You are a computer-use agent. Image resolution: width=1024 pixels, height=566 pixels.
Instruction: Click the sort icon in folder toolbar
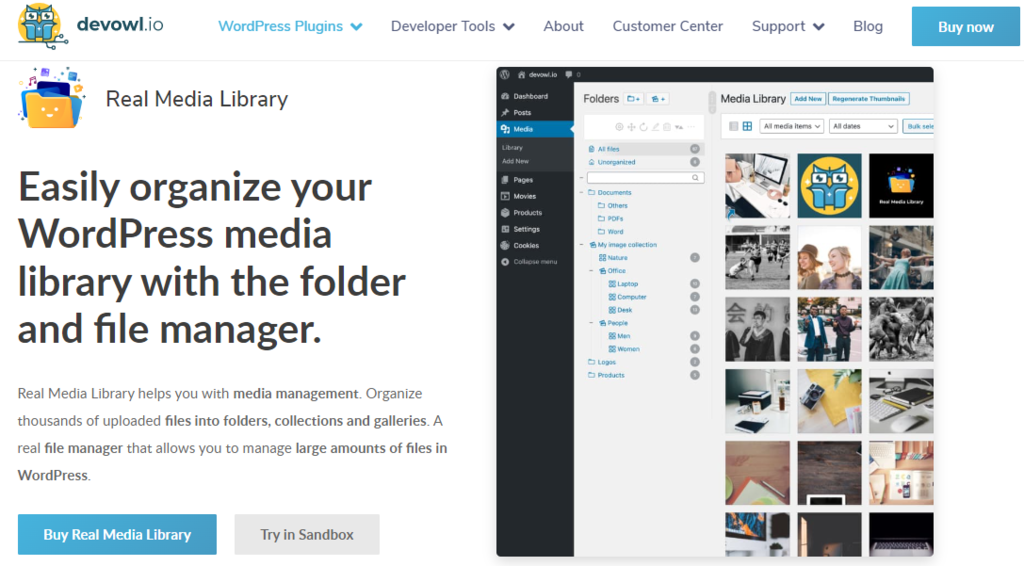point(679,127)
